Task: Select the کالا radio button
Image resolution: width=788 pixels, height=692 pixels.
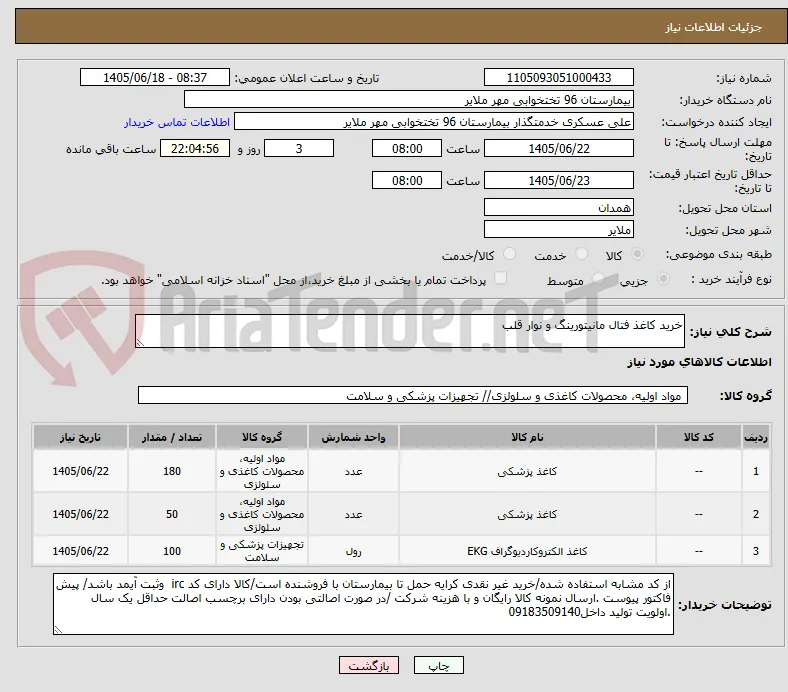Action: (x=637, y=254)
